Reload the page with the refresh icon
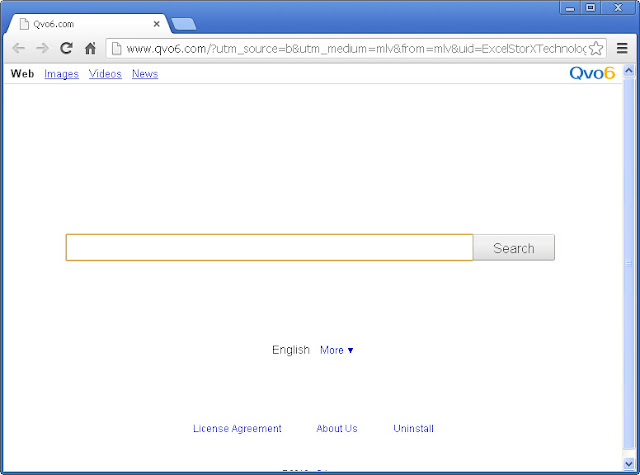The image size is (640, 475). pos(66,48)
